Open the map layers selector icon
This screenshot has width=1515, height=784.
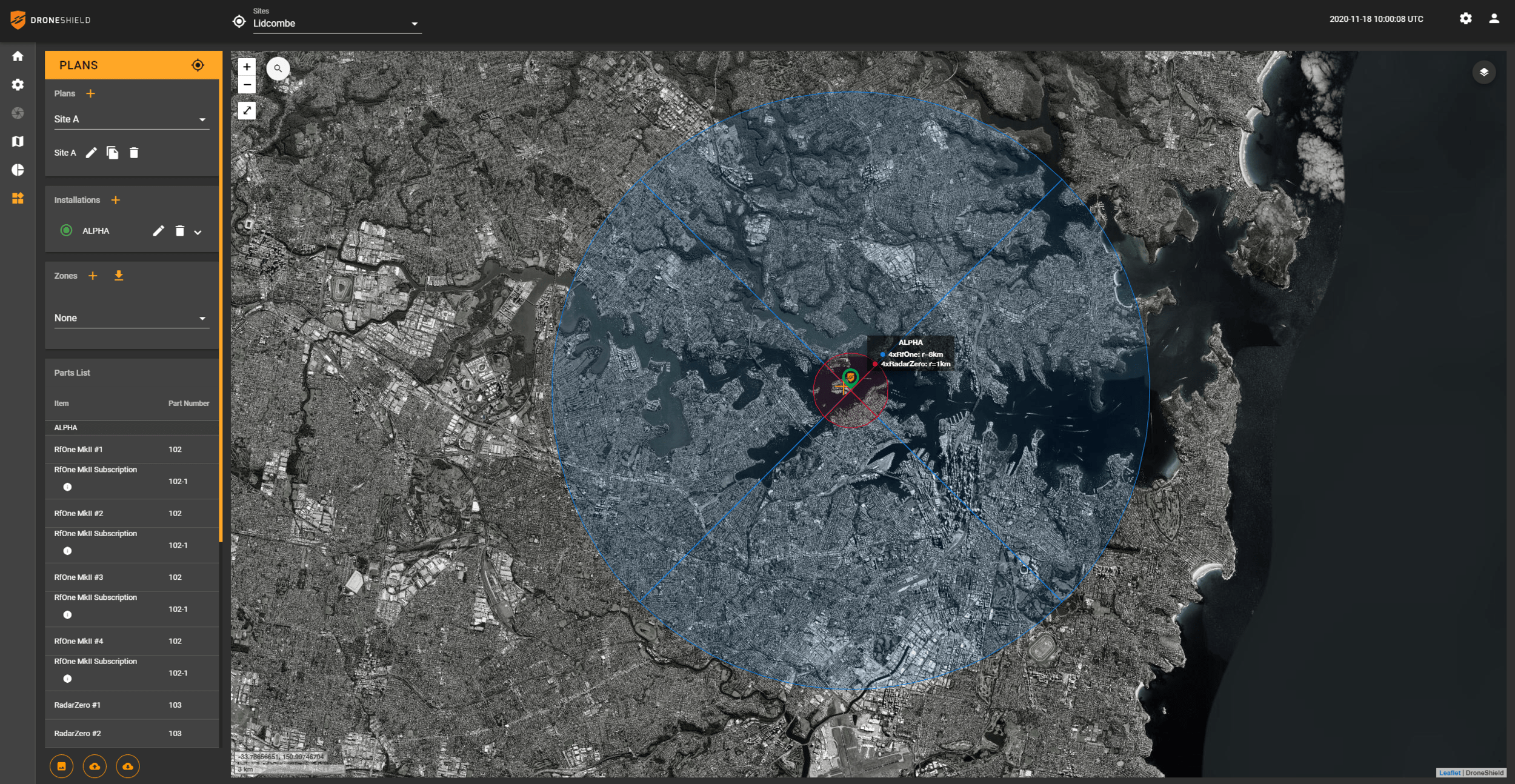point(1483,72)
